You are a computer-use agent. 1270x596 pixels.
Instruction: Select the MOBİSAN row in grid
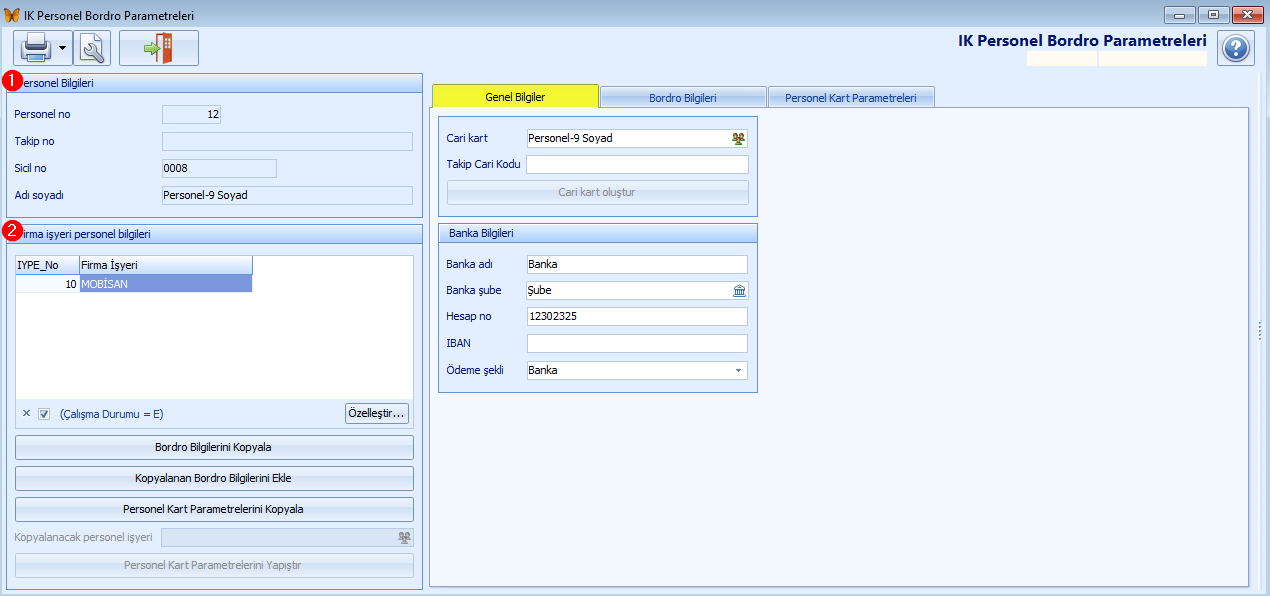point(165,284)
